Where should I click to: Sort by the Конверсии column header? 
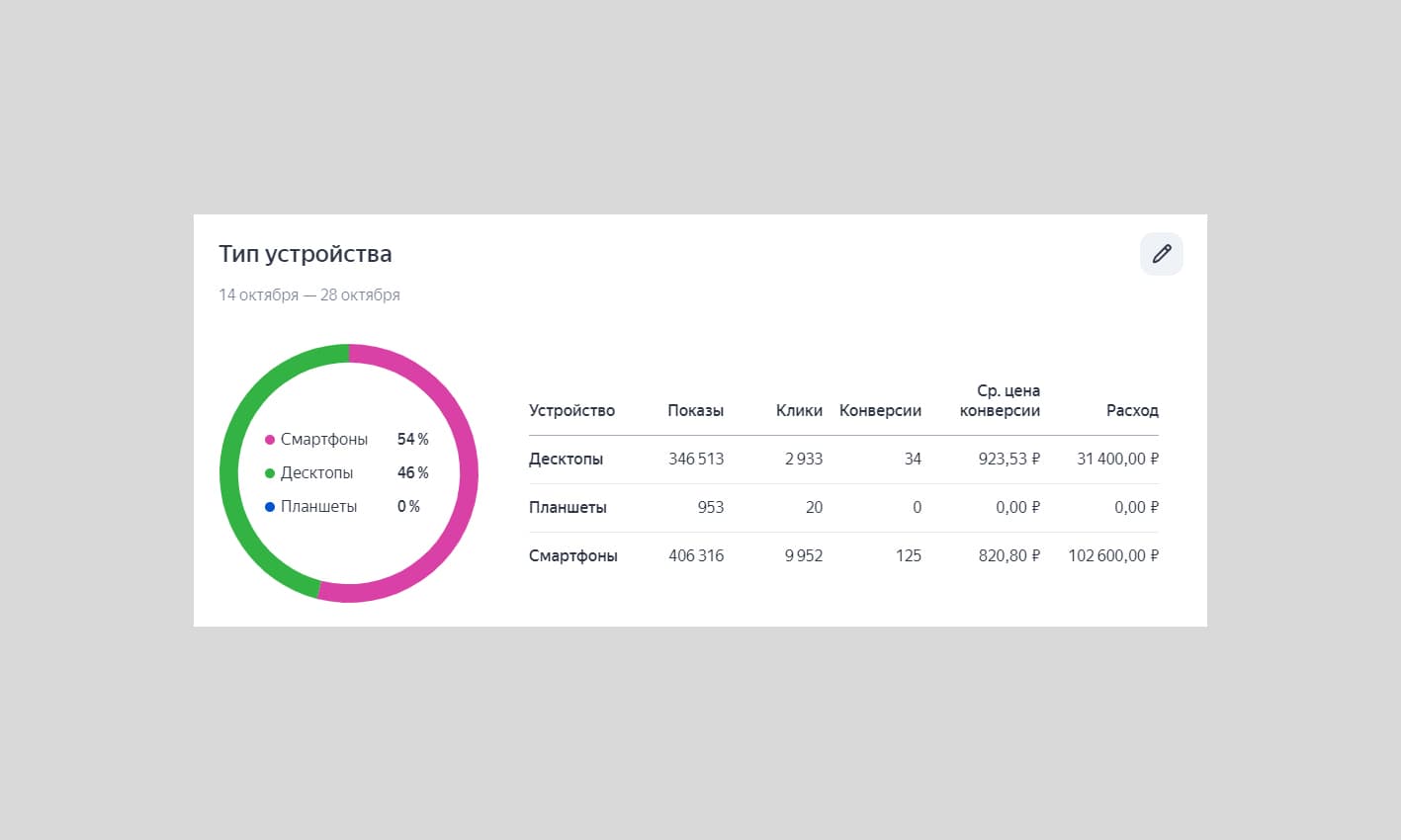pos(880,410)
